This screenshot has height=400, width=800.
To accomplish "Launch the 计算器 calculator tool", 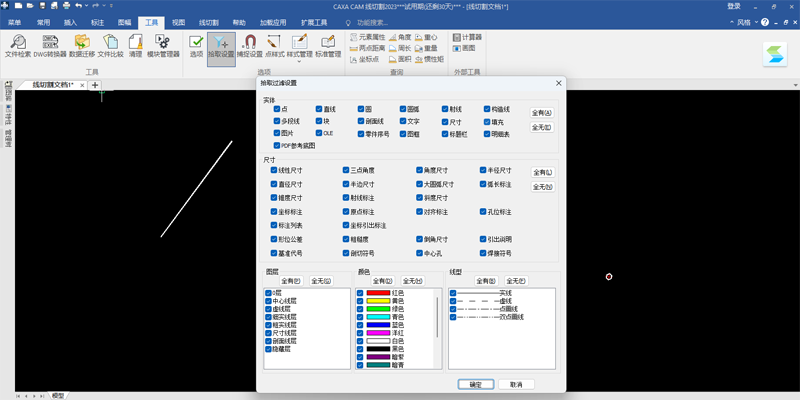I will click(467, 37).
